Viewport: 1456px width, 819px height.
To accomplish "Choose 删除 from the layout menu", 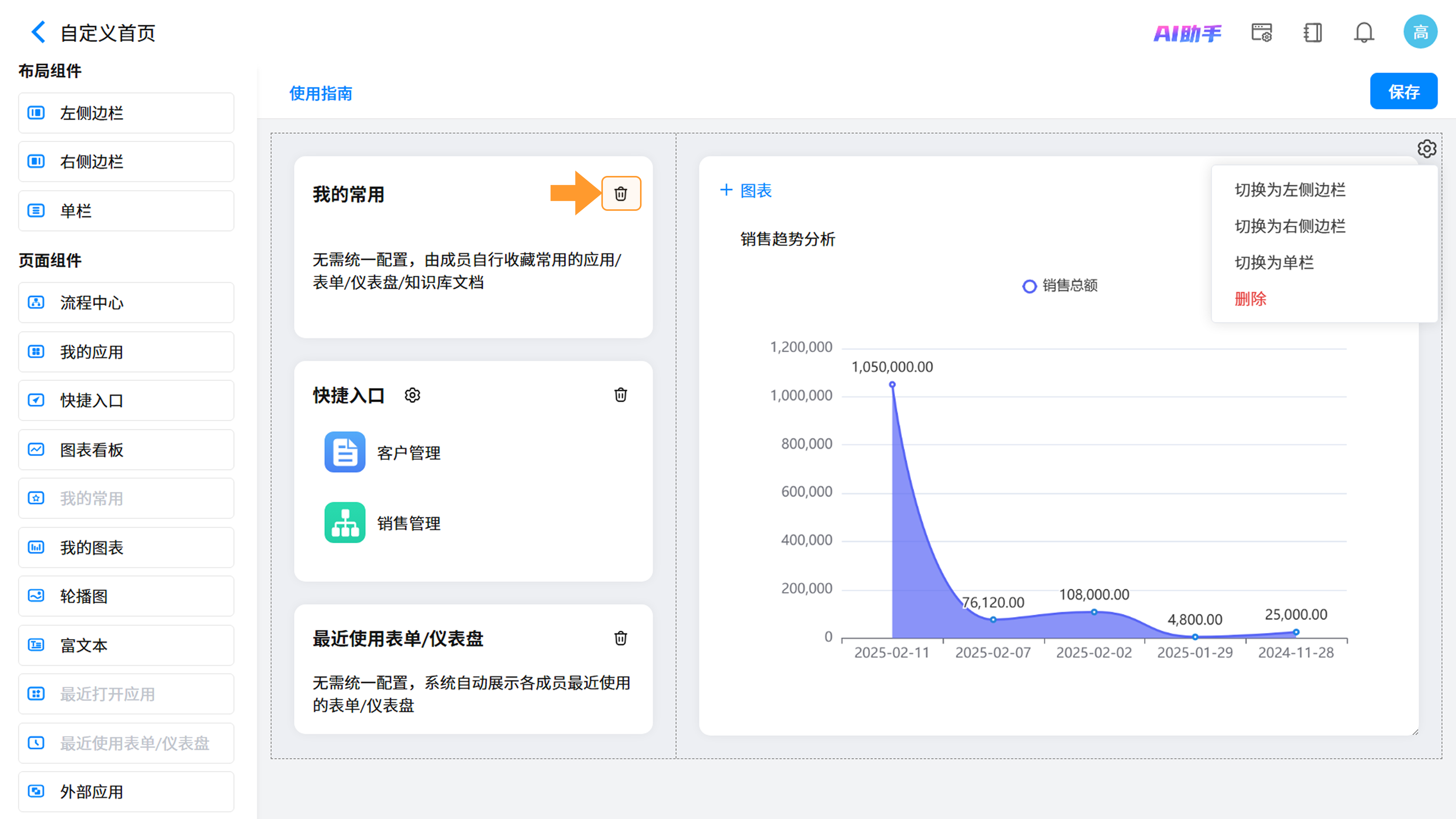I will click(x=1250, y=298).
